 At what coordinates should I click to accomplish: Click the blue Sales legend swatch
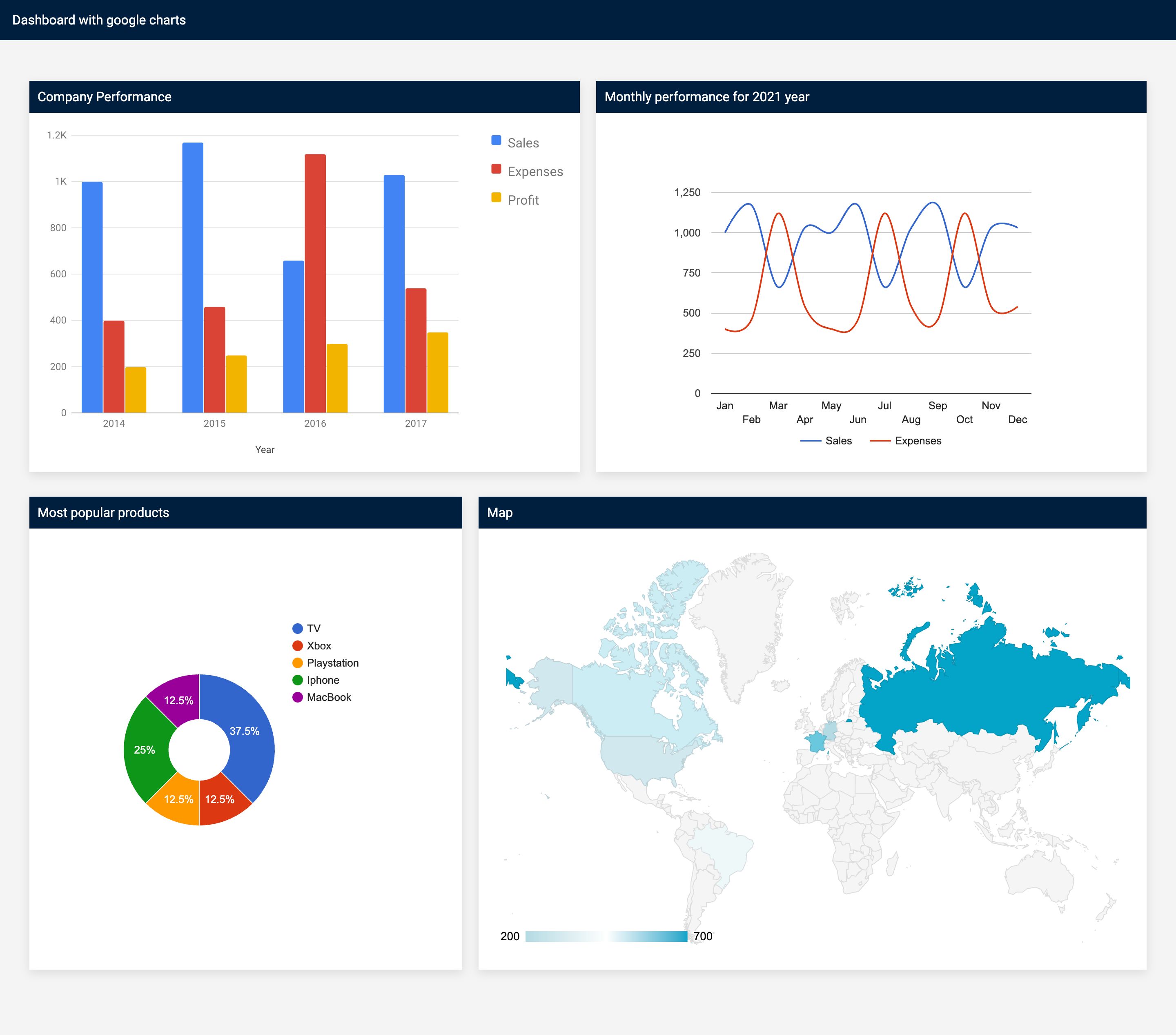pos(496,141)
